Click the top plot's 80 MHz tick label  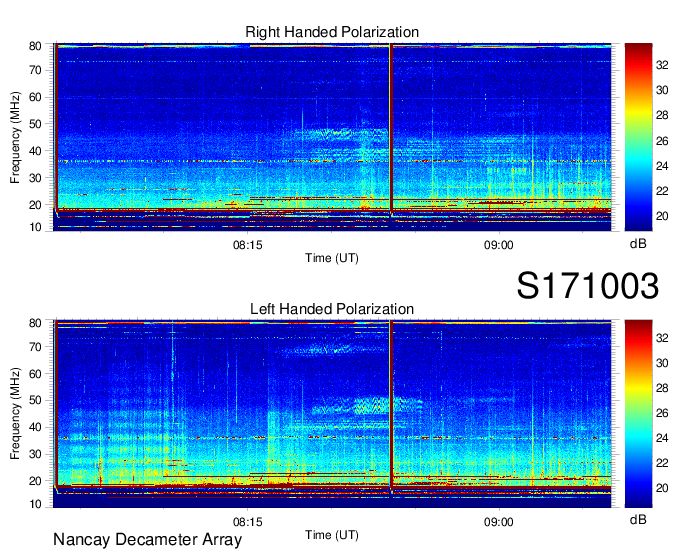[x=35, y=46]
